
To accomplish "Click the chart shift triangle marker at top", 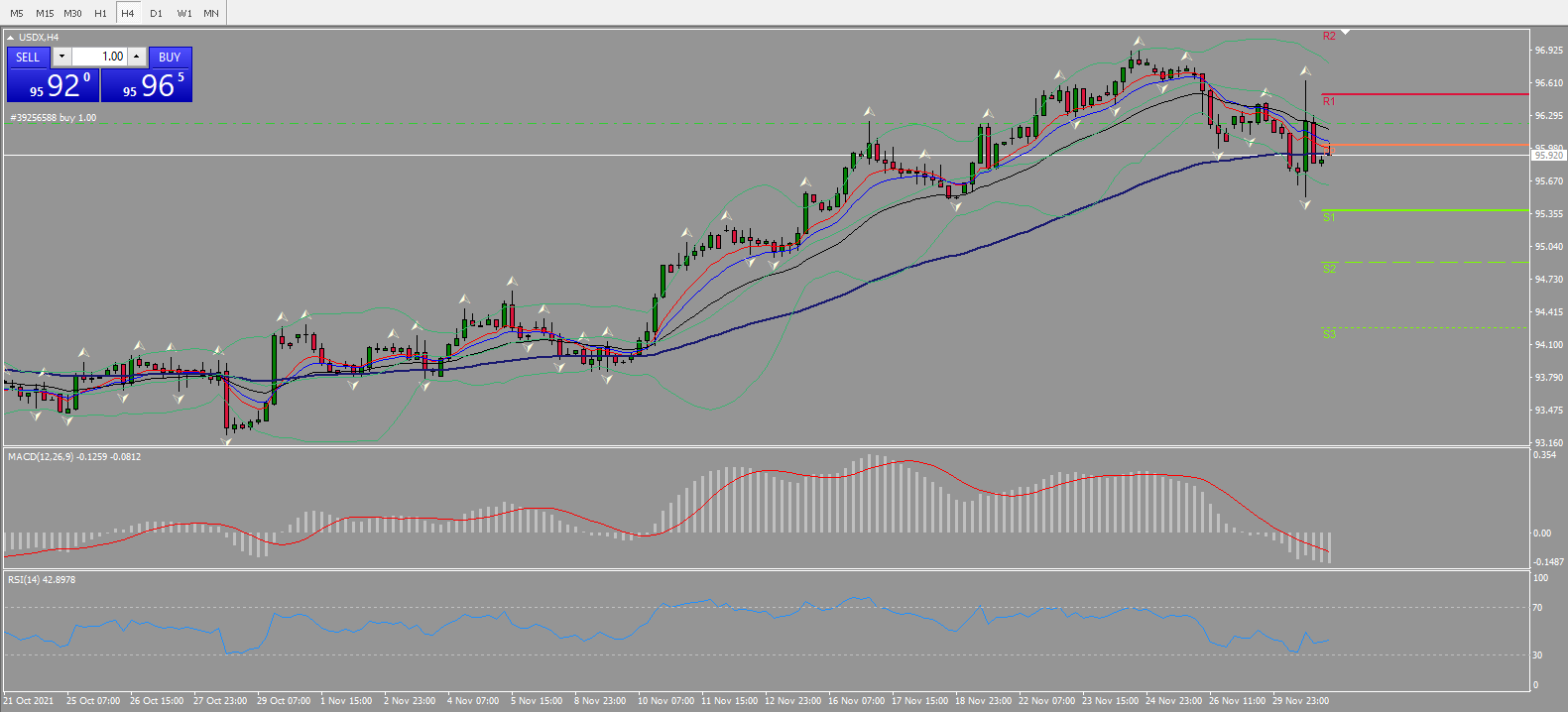I will [1346, 33].
